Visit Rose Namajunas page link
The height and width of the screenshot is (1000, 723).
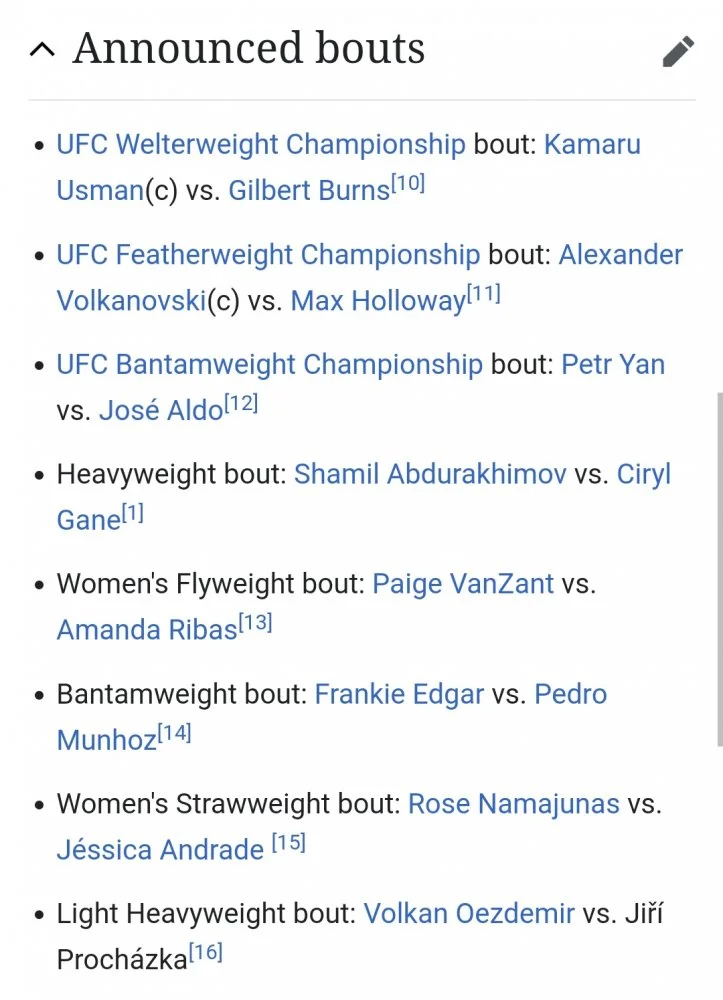[513, 804]
